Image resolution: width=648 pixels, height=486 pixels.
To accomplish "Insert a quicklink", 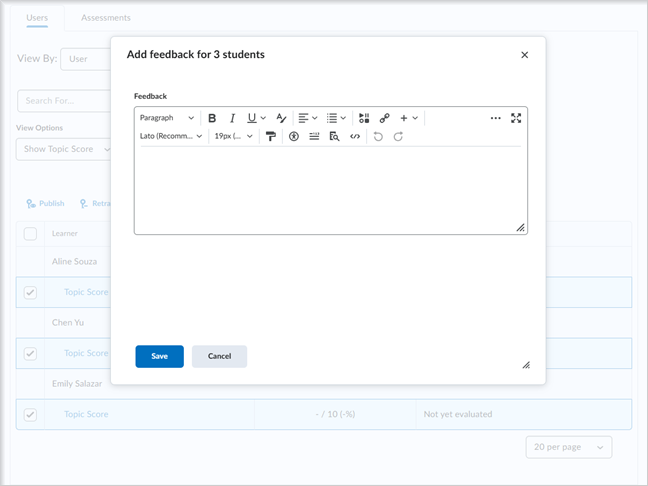I will pyautogui.click(x=384, y=118).
